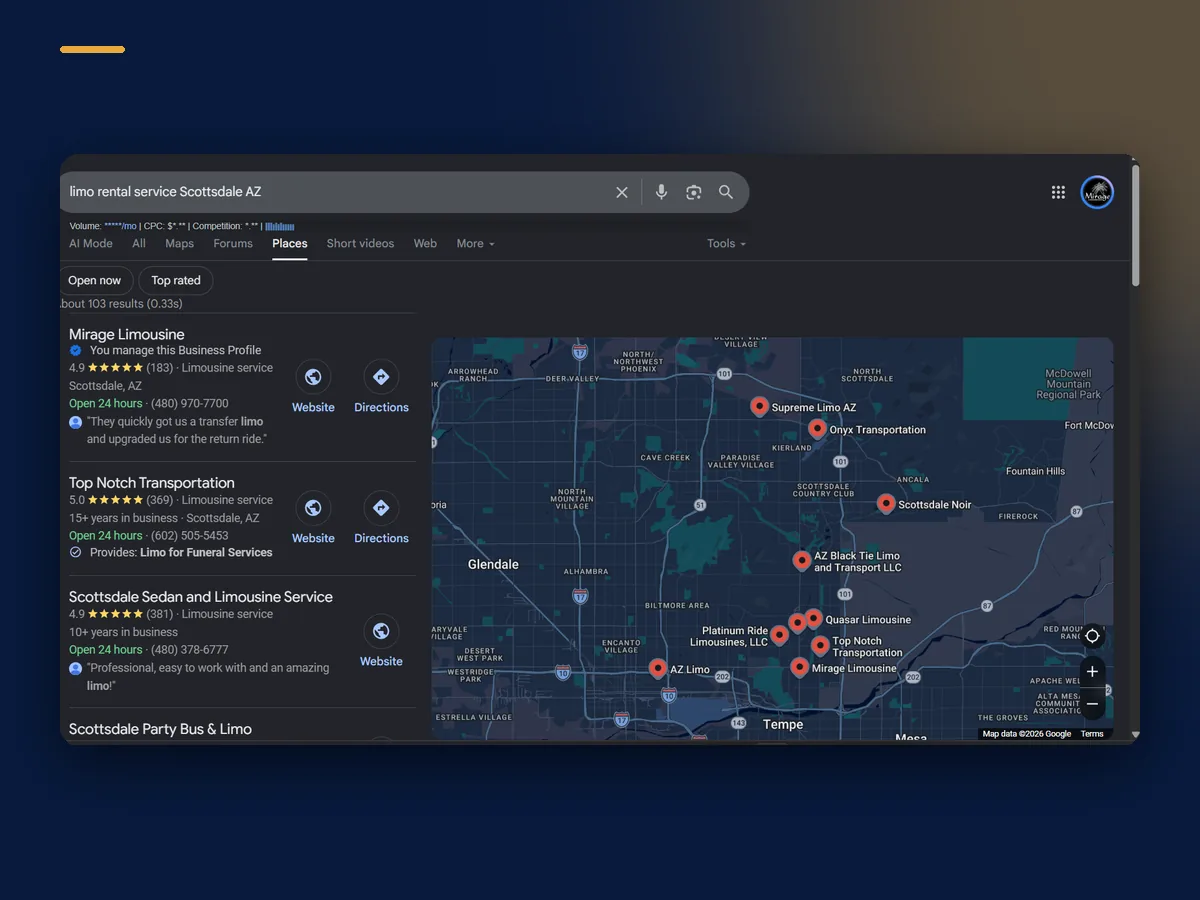The height and width of the screenshot is (900, 1200).
Task: Open Mirage Limousine Website globe icon
Action: click(x=313, y=377)
